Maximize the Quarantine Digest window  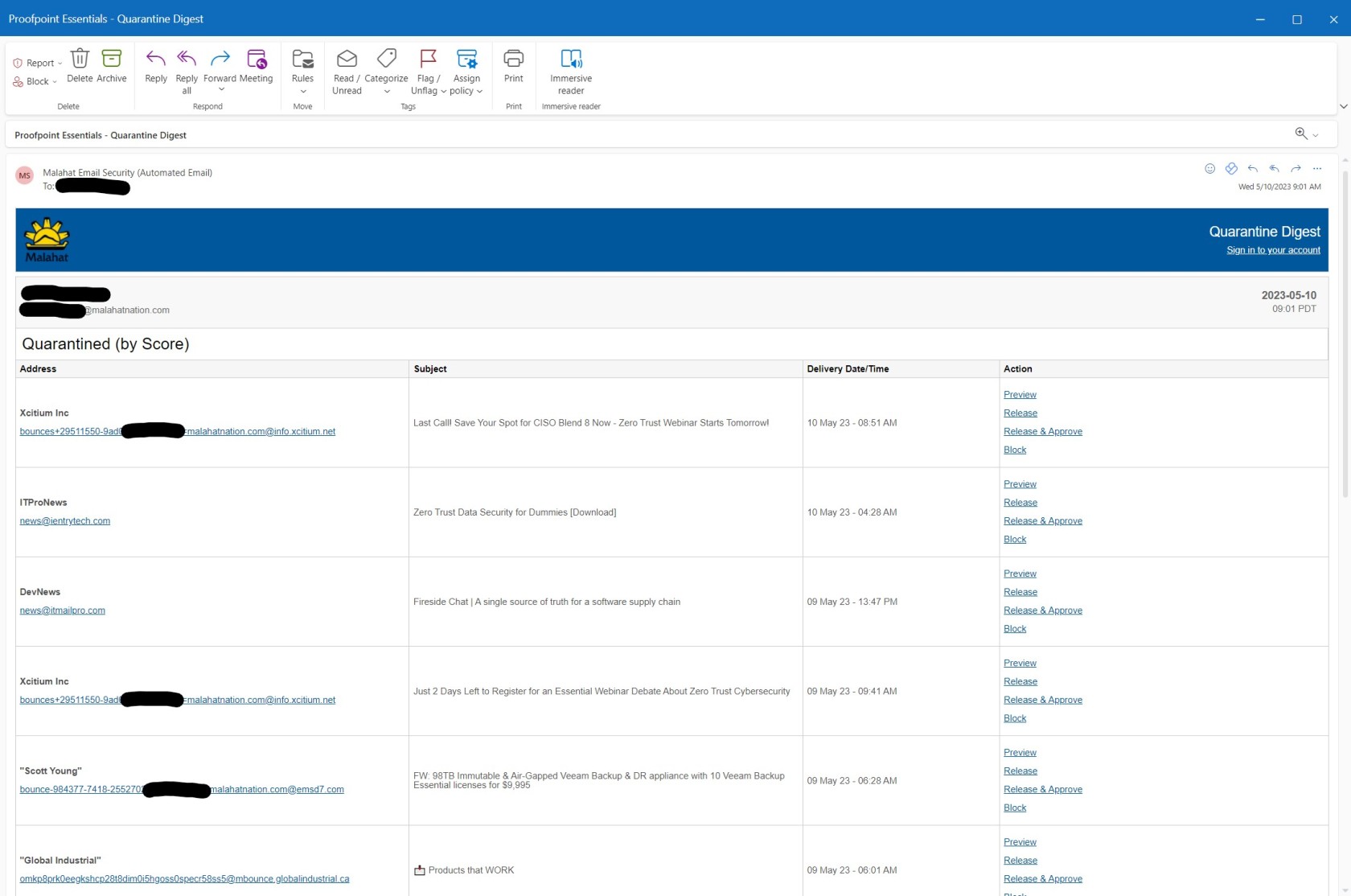pos(1297,19)
